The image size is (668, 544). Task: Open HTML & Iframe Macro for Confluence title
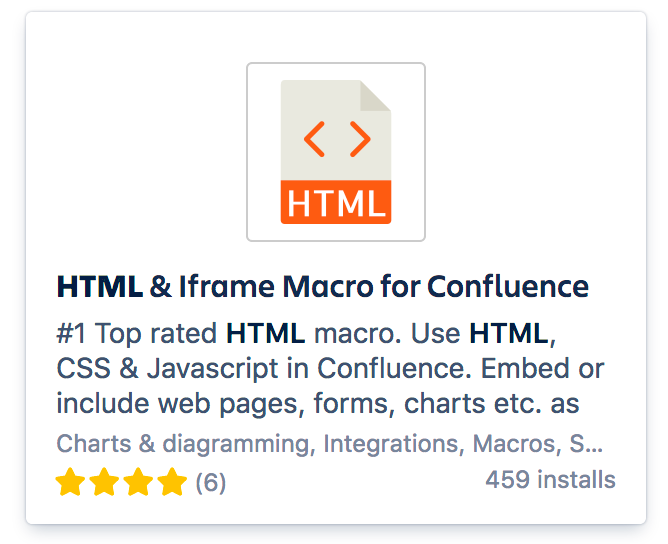pyautogui.click(x=322, y=286)
